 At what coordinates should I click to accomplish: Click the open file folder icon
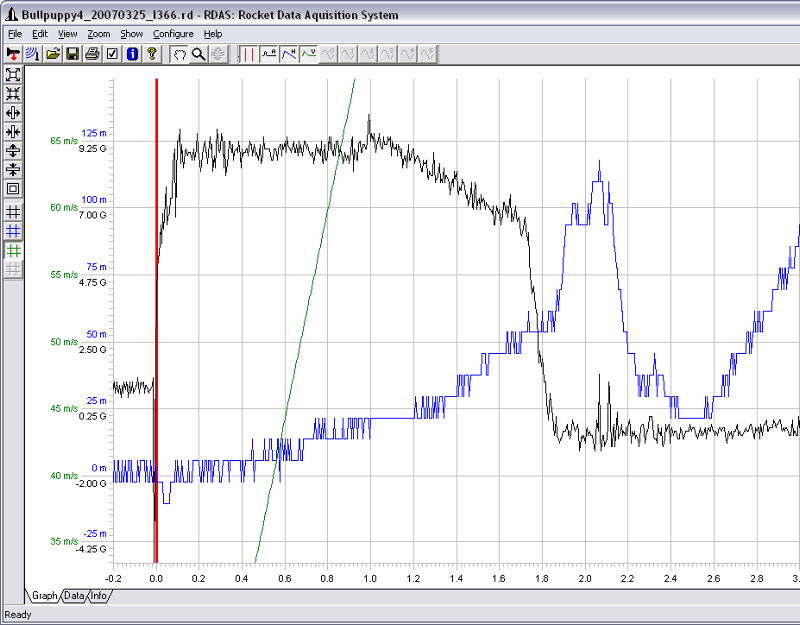coord(52,53)
